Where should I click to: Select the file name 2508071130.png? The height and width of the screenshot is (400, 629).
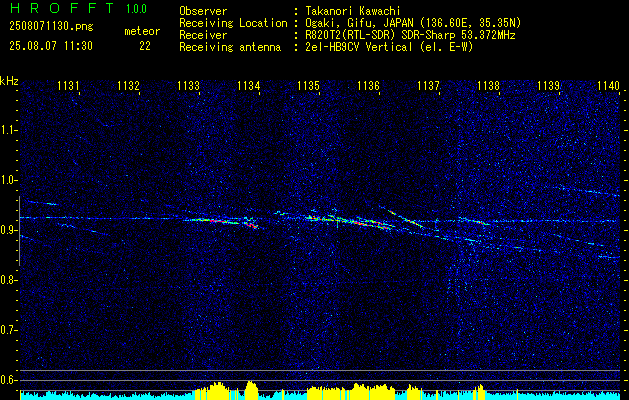tap(51, 27)
